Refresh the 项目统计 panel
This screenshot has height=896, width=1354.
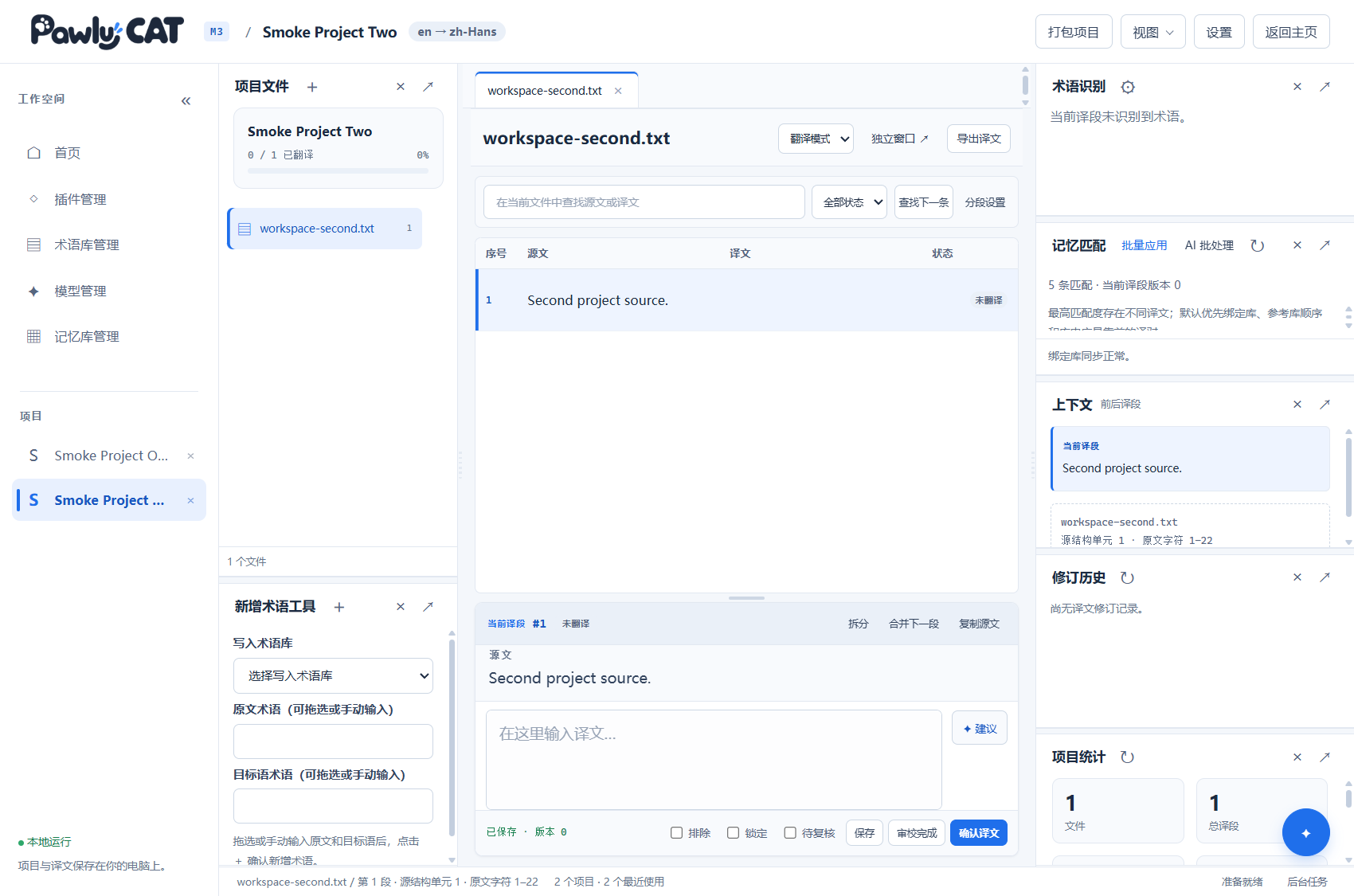click(1127, 757)
